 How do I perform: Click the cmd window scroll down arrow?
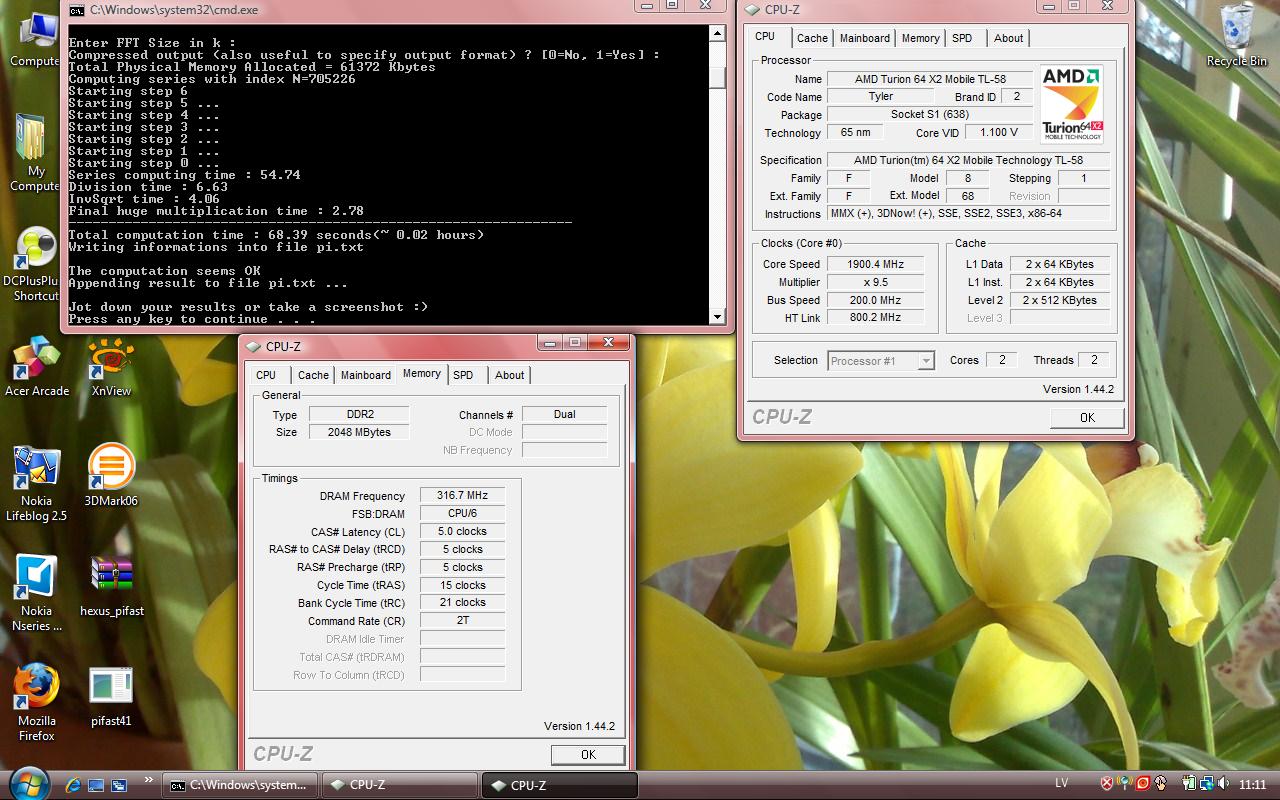point(717,317)
